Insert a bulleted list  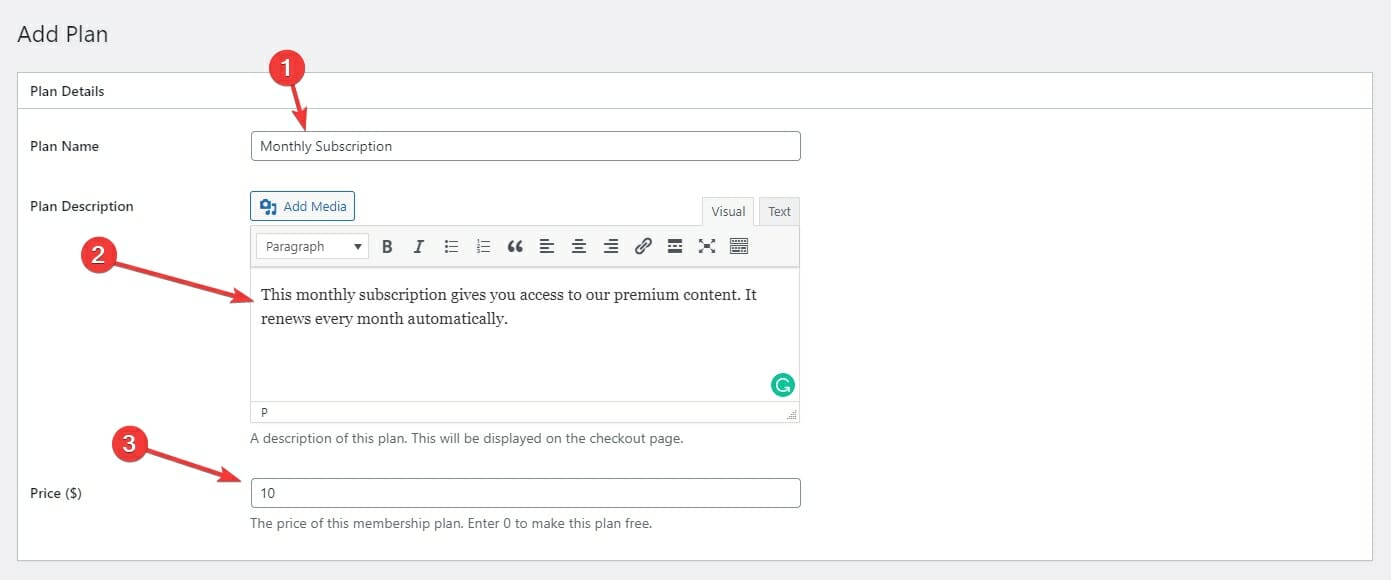(451, 246)
